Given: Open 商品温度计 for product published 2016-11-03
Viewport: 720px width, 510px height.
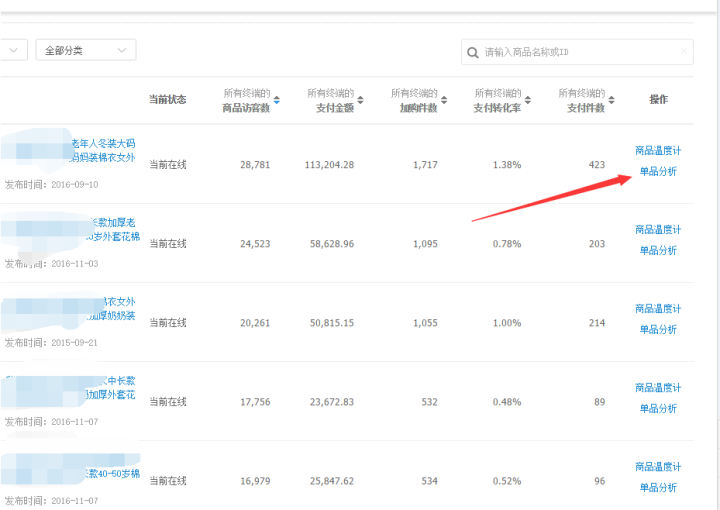Looking at the screenshot, I should pos(658,230).
